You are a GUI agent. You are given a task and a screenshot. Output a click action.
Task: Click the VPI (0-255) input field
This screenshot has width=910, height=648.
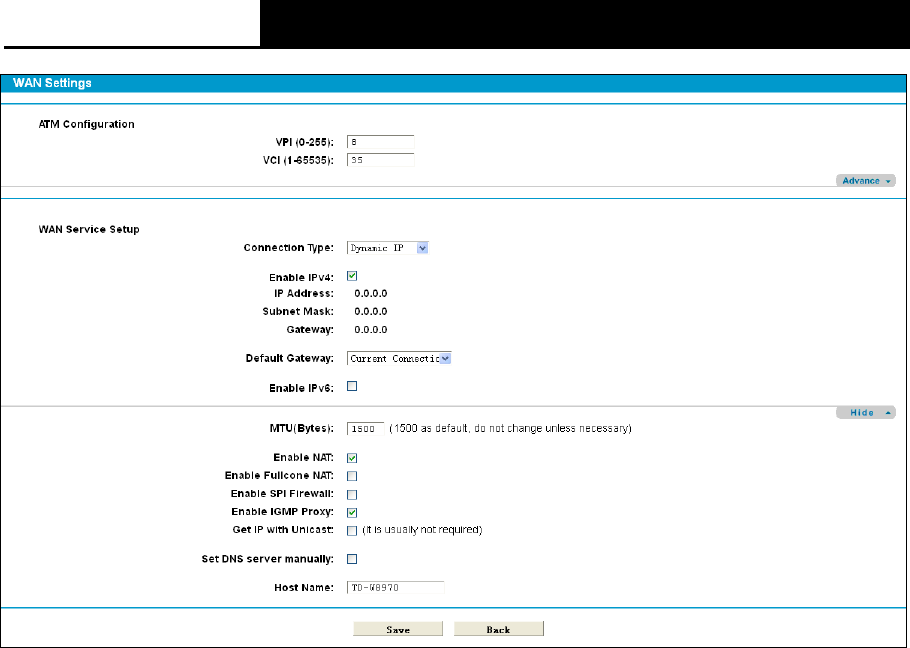[381, 142]
